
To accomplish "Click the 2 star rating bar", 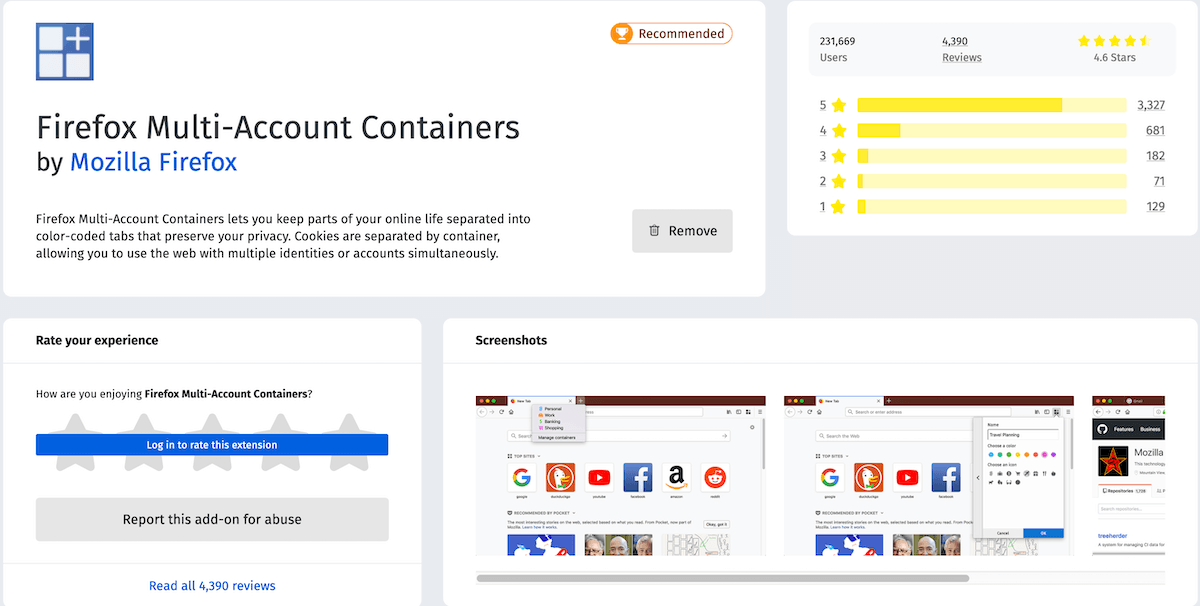I will [991, 181].
